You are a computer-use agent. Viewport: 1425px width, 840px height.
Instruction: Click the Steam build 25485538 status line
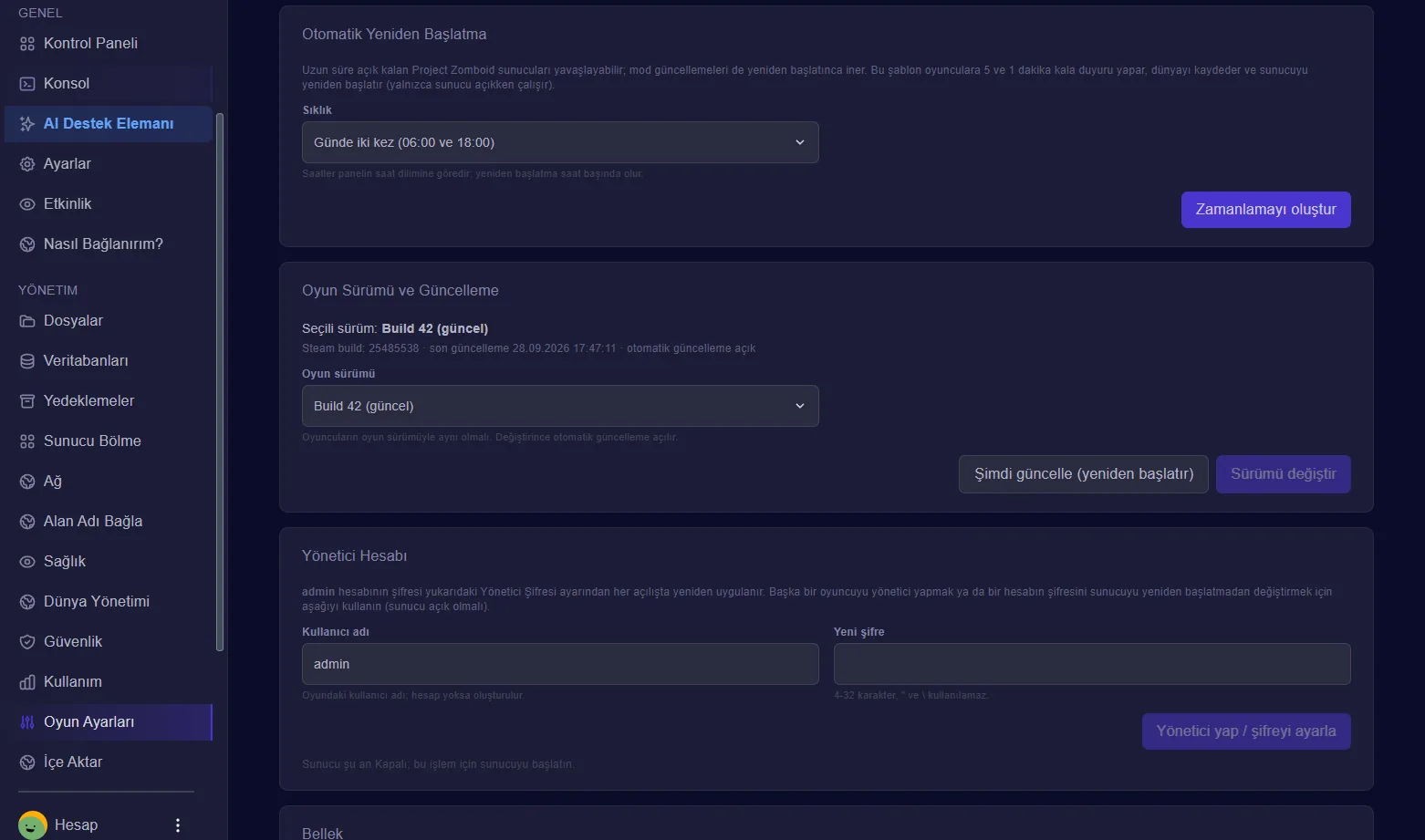[529, 348]
